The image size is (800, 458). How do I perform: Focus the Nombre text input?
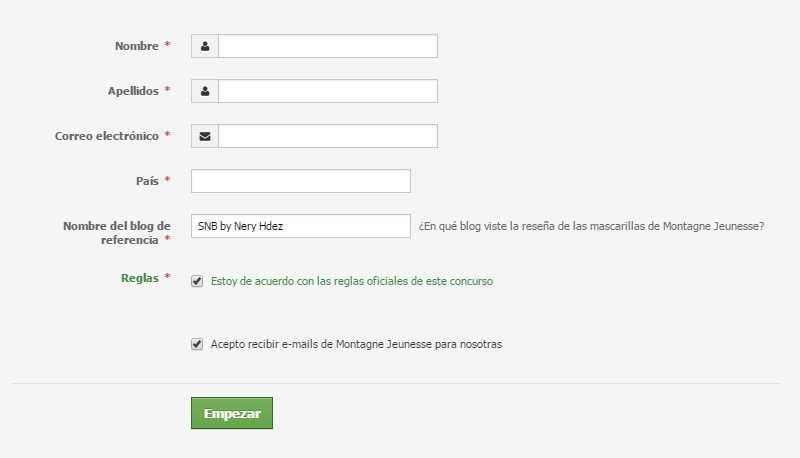[328, 46]
